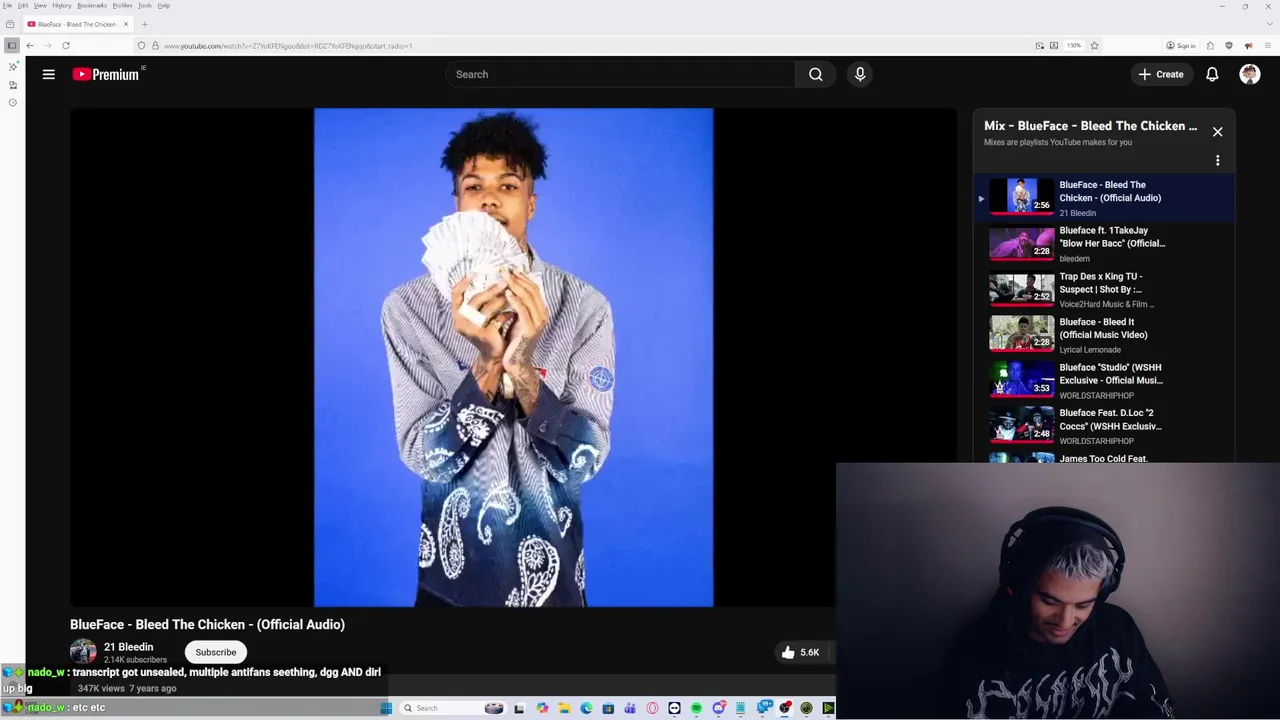Select the BlueFace - Bleed The Chicken tab
The image size is (1280, 720).
(78, 24)
